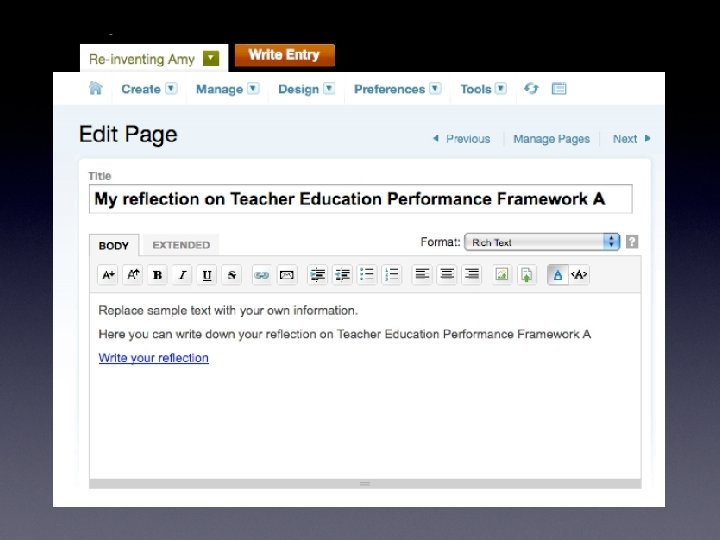Viewport: 720px width, 540px height.
Task: Switch to HTML source mode <A> icon
Action: click(x=579, y=275)
